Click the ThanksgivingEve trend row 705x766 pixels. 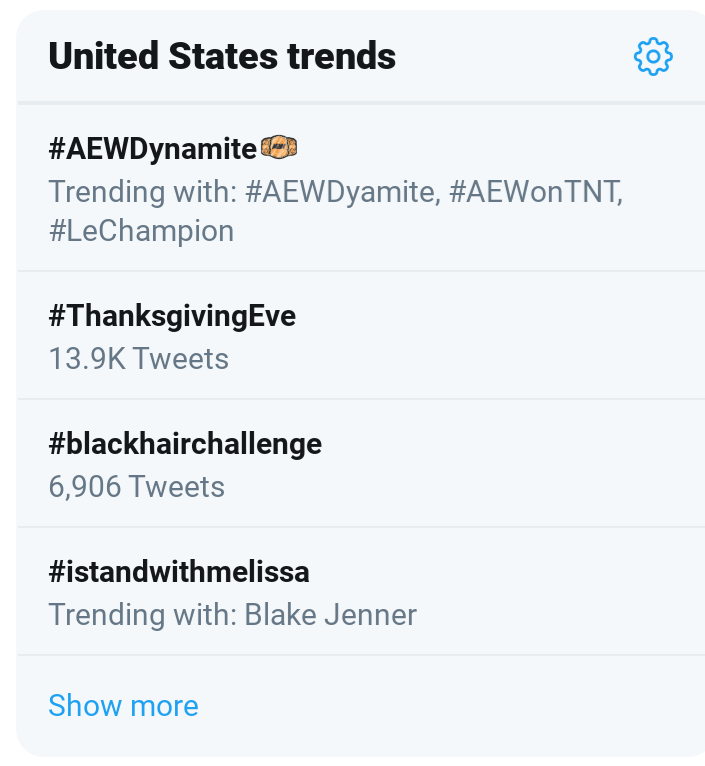(361, 336)
